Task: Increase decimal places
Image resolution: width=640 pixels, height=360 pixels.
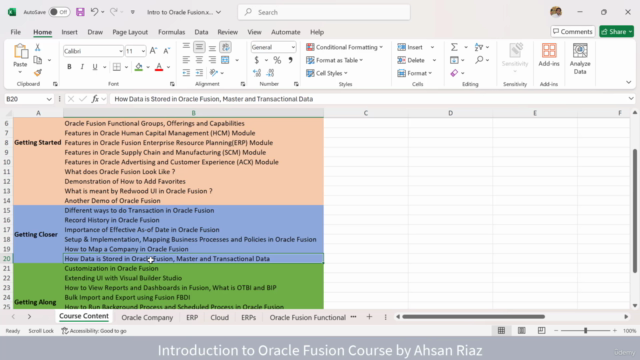Action: coord(257,73)
